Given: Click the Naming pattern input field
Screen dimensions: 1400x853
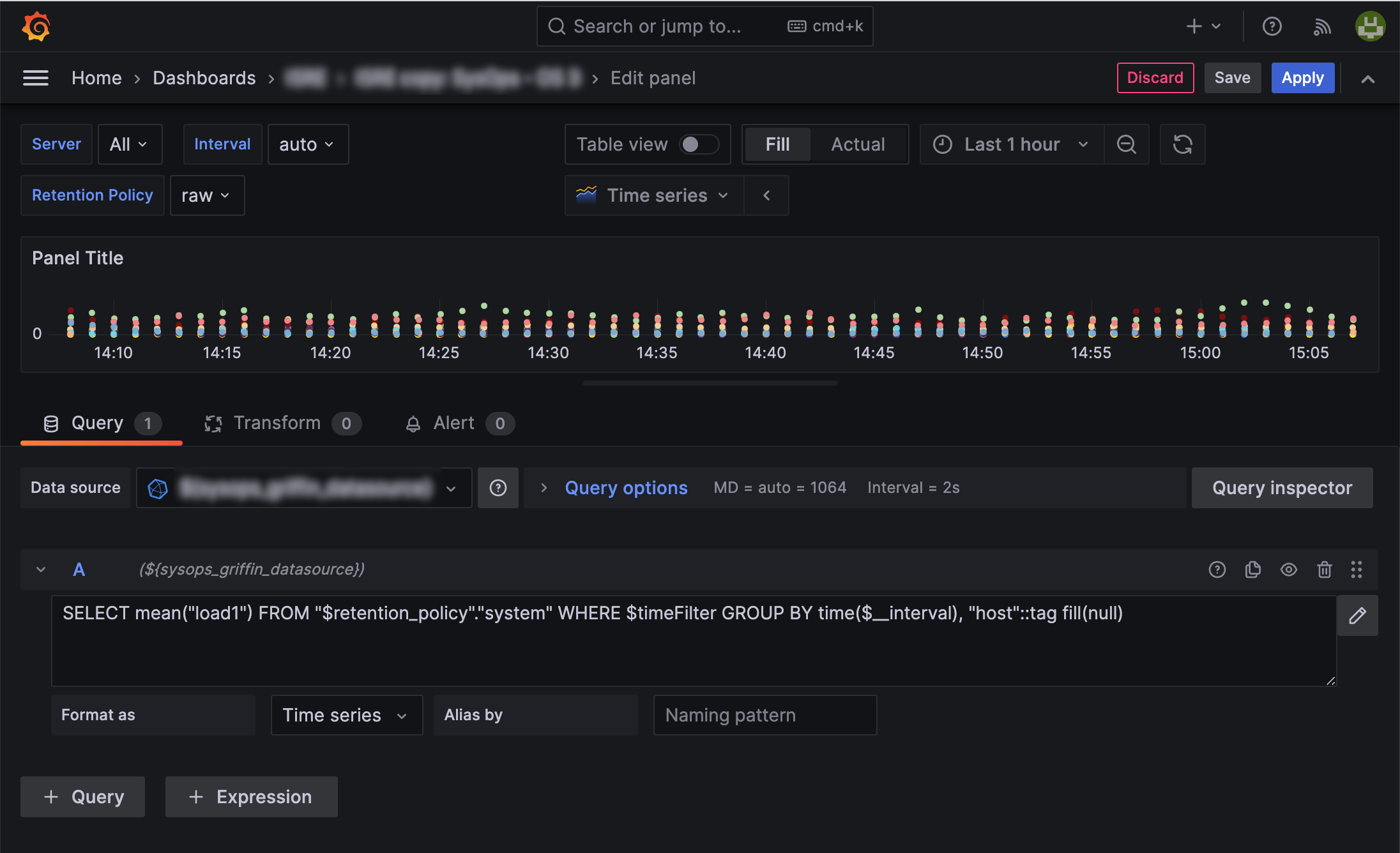Looking at the screenshot, I should [765, 715].
